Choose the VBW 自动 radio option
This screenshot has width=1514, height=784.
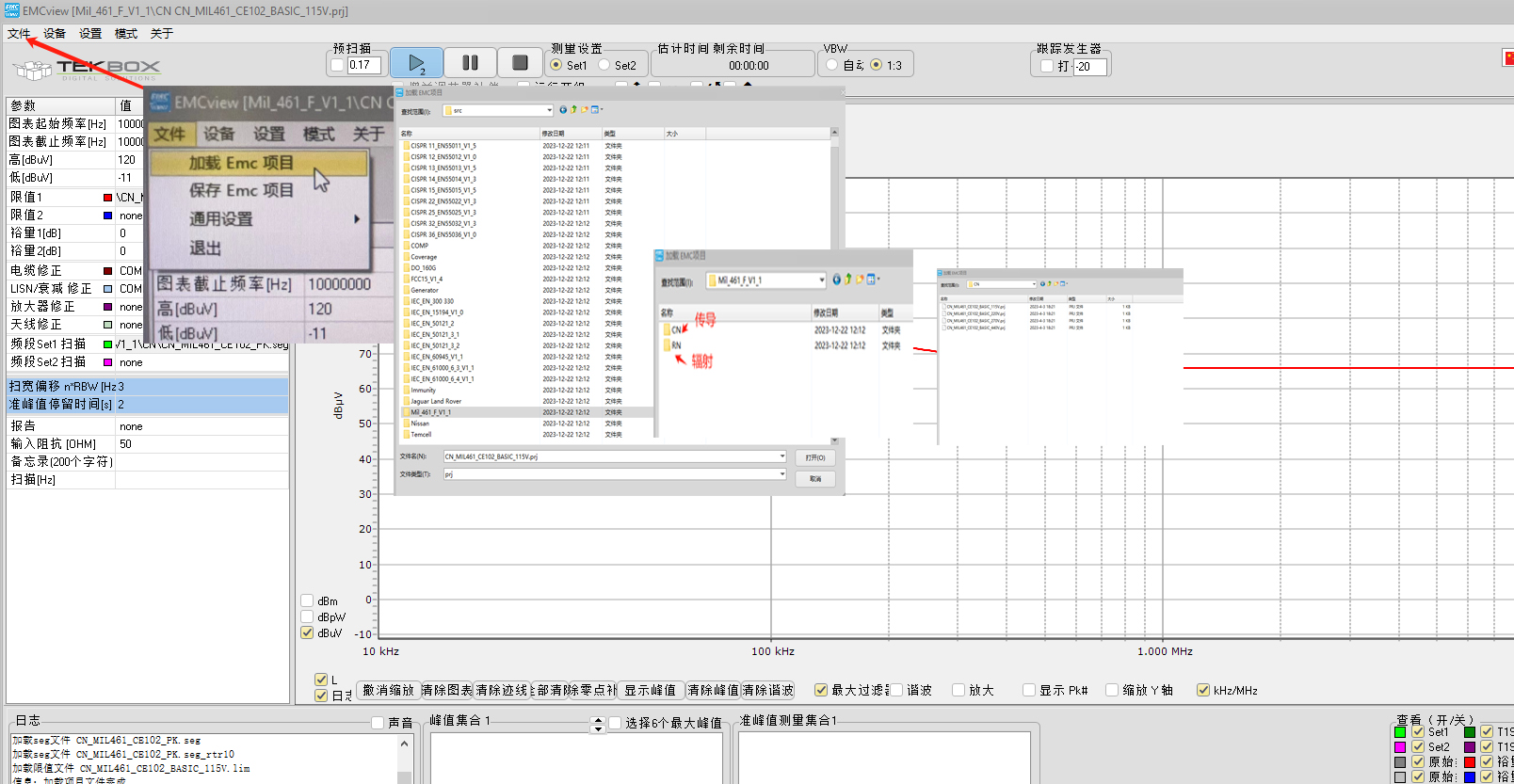click(x=831, y=65)
